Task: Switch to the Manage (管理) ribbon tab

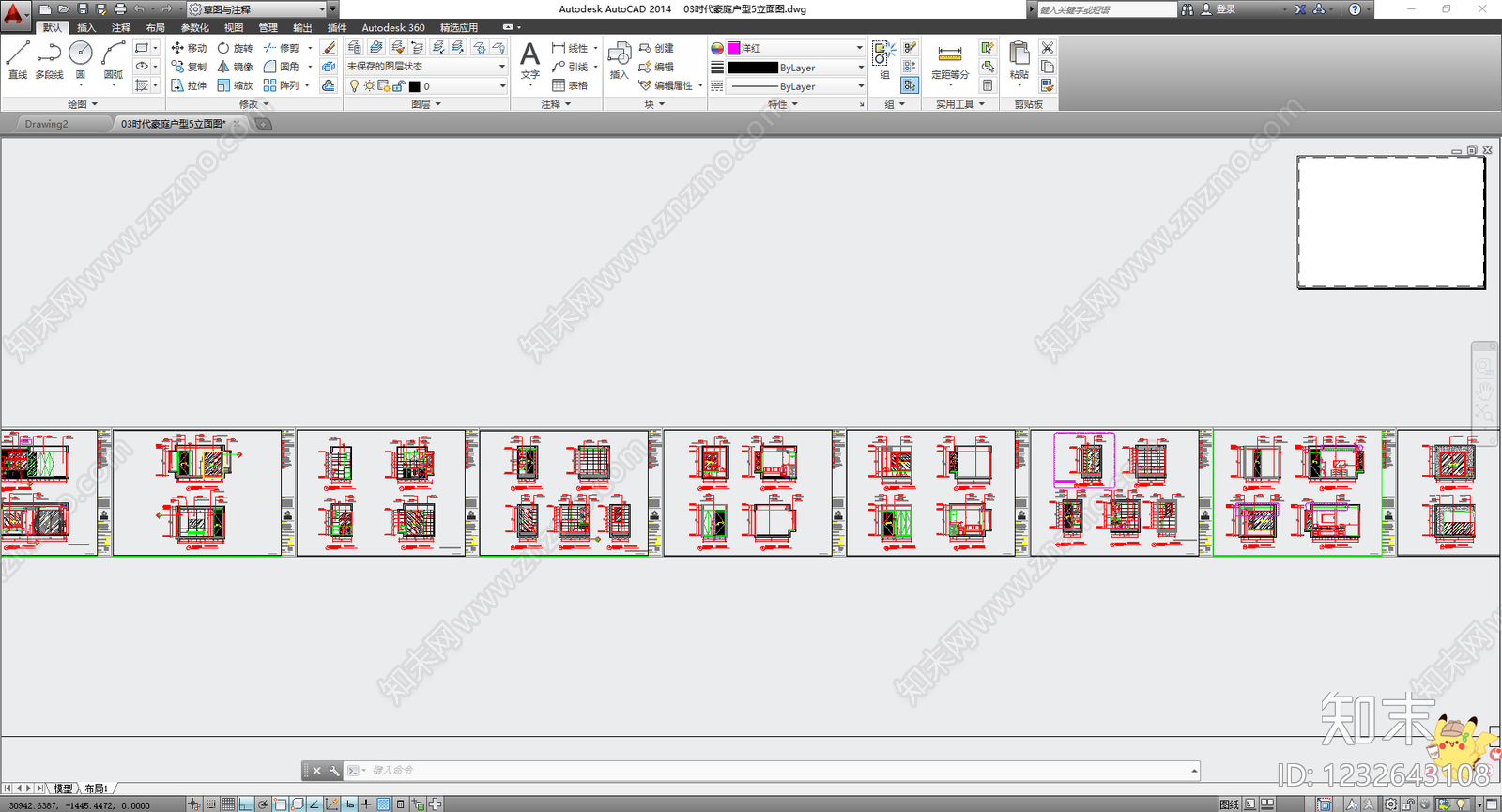Action: coord(268,28)
